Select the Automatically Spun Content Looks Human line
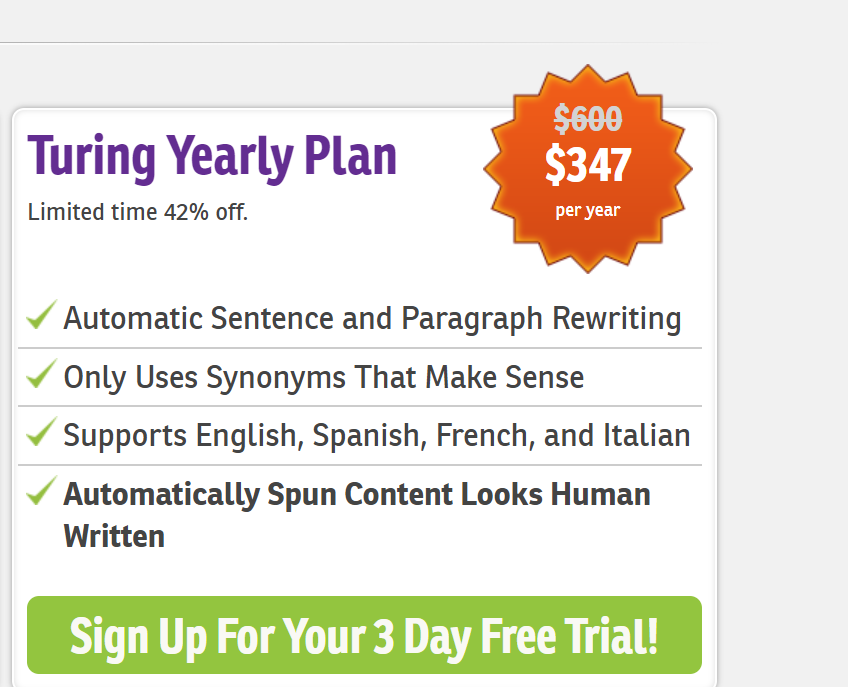Screen dimensions: 848x687 click(357, 494)
